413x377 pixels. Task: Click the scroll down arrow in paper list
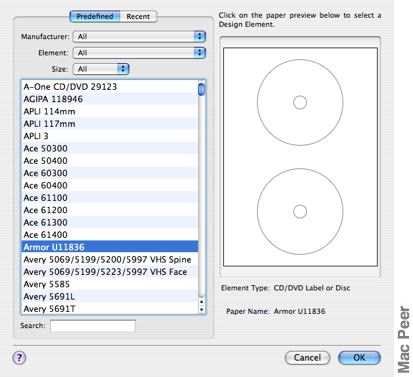[x=201, y=310]
